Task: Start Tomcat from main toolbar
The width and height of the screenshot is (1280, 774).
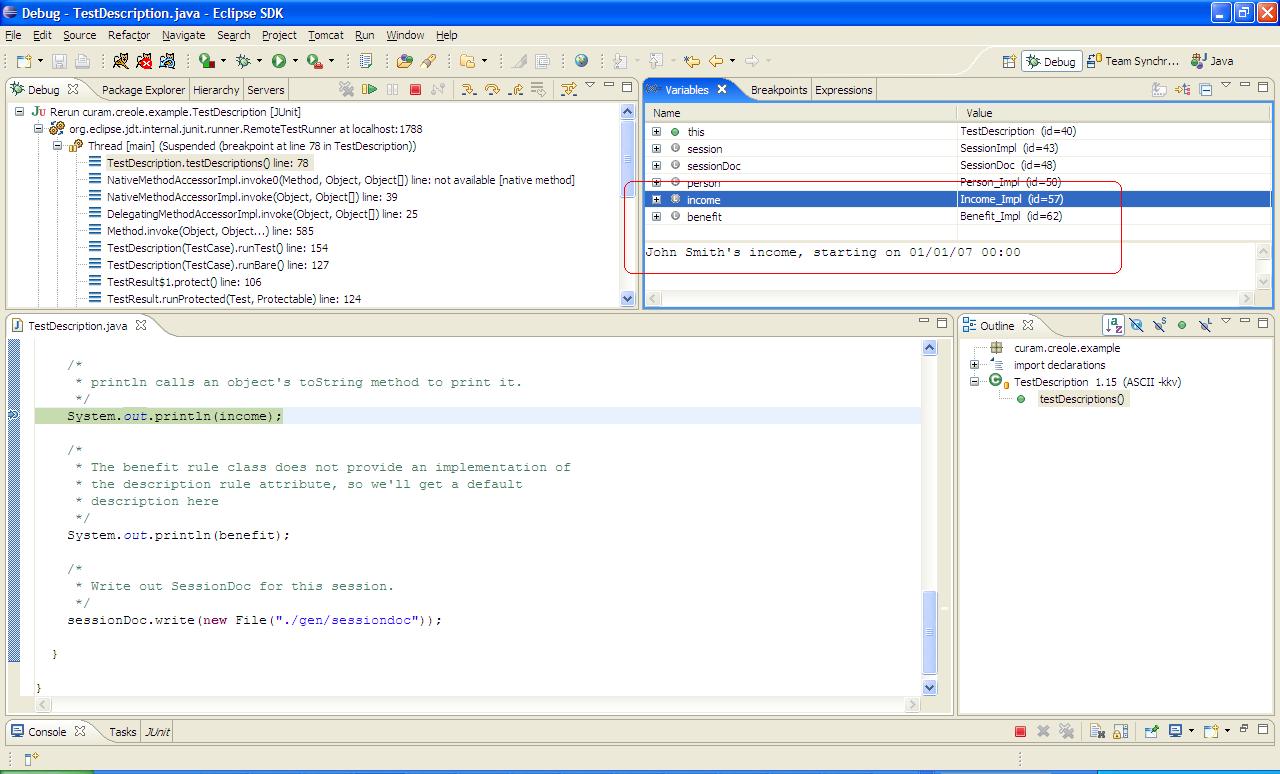Action: [x=121, y=61]
